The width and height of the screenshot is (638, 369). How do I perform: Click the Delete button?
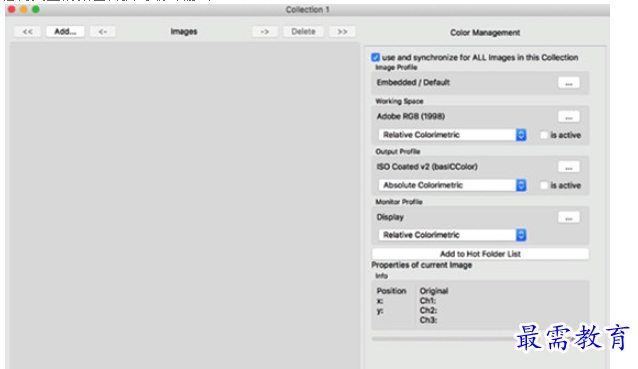coord(303,32)
